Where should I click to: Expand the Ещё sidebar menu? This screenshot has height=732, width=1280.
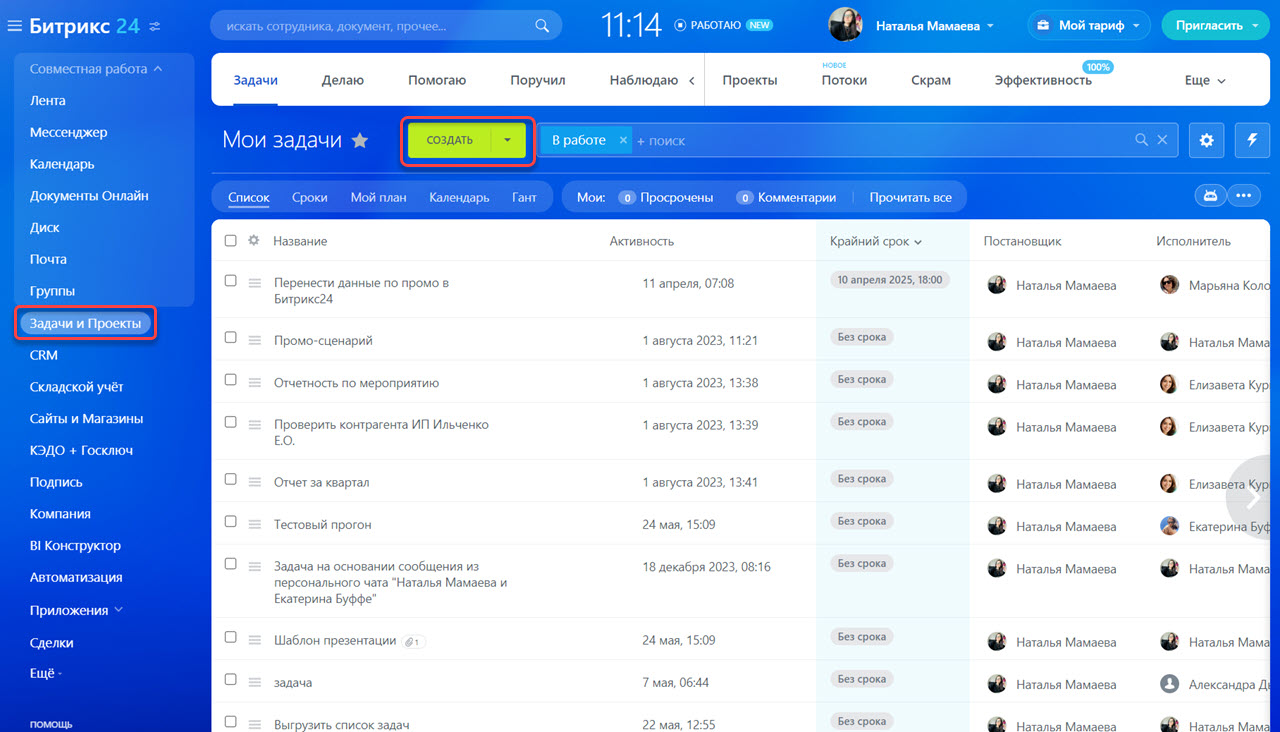45,674
